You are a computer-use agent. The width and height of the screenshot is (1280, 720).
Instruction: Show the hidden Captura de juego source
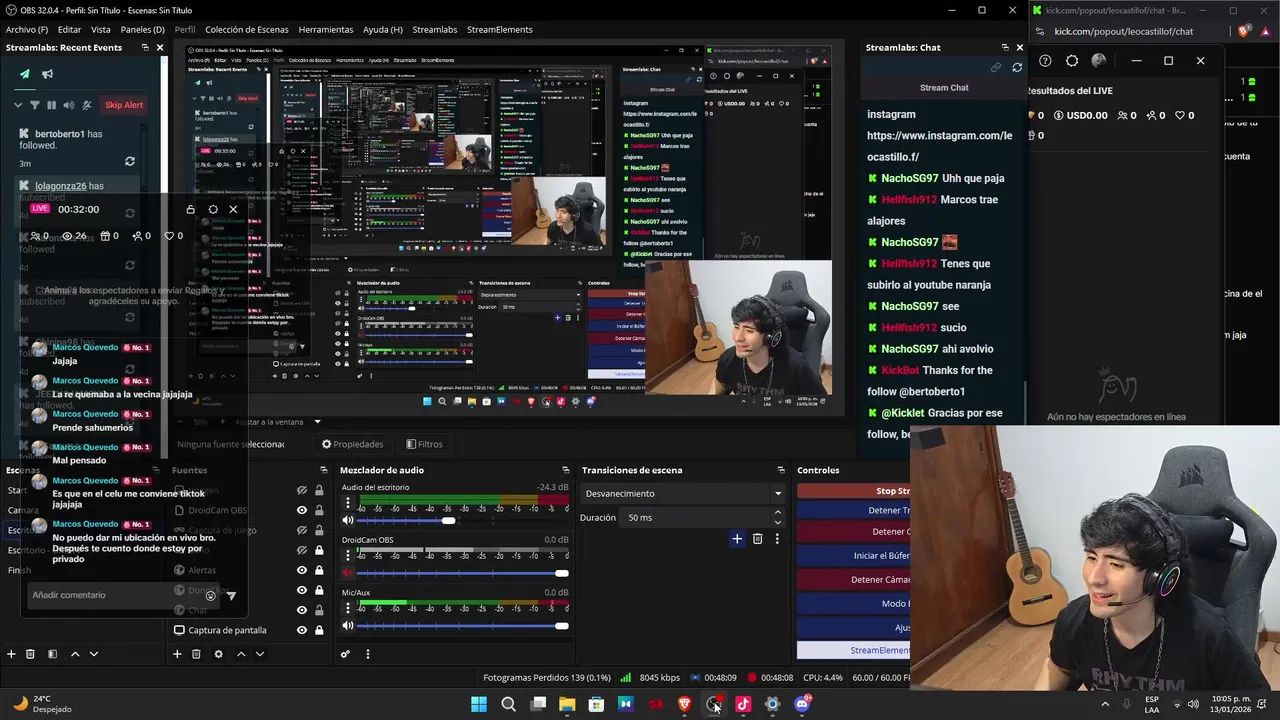(302, 530)
